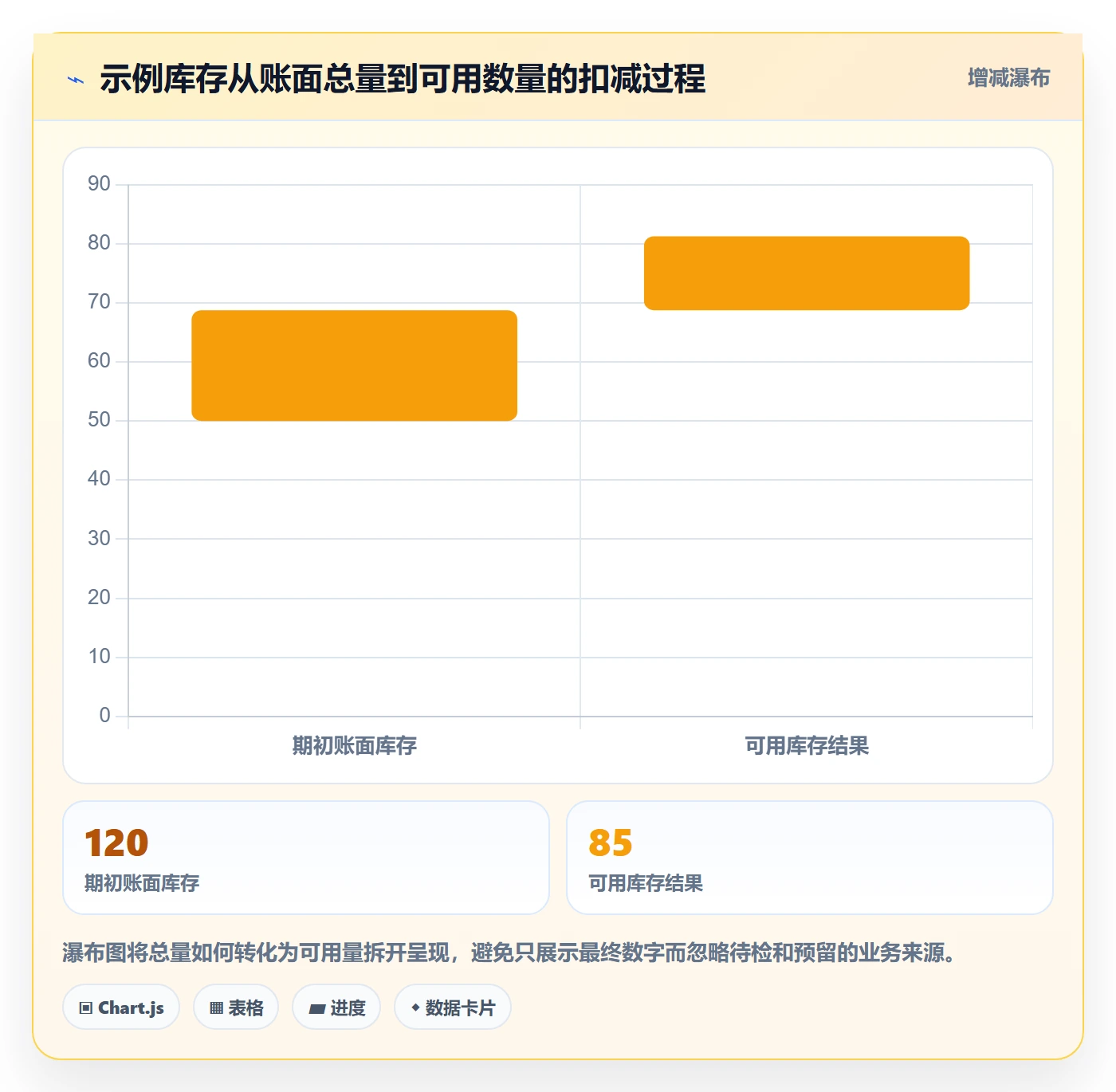
Task: Click the y-axis value 90
Action: (99, 184)
